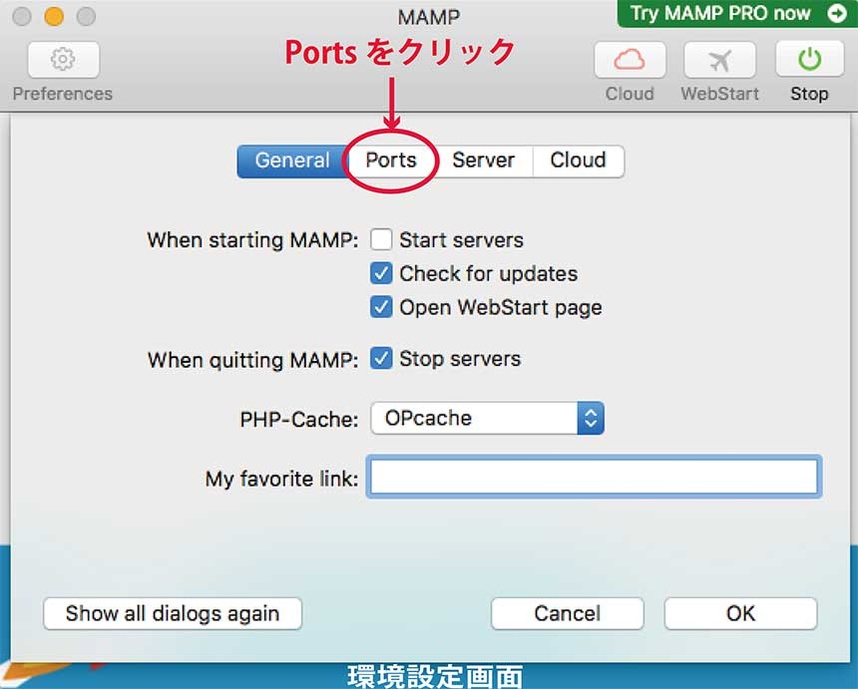The height and width of the screenshot is (689, 858).
Task: Open the PHP-Cache OPcache dropdown
Action: pos(487,419)
